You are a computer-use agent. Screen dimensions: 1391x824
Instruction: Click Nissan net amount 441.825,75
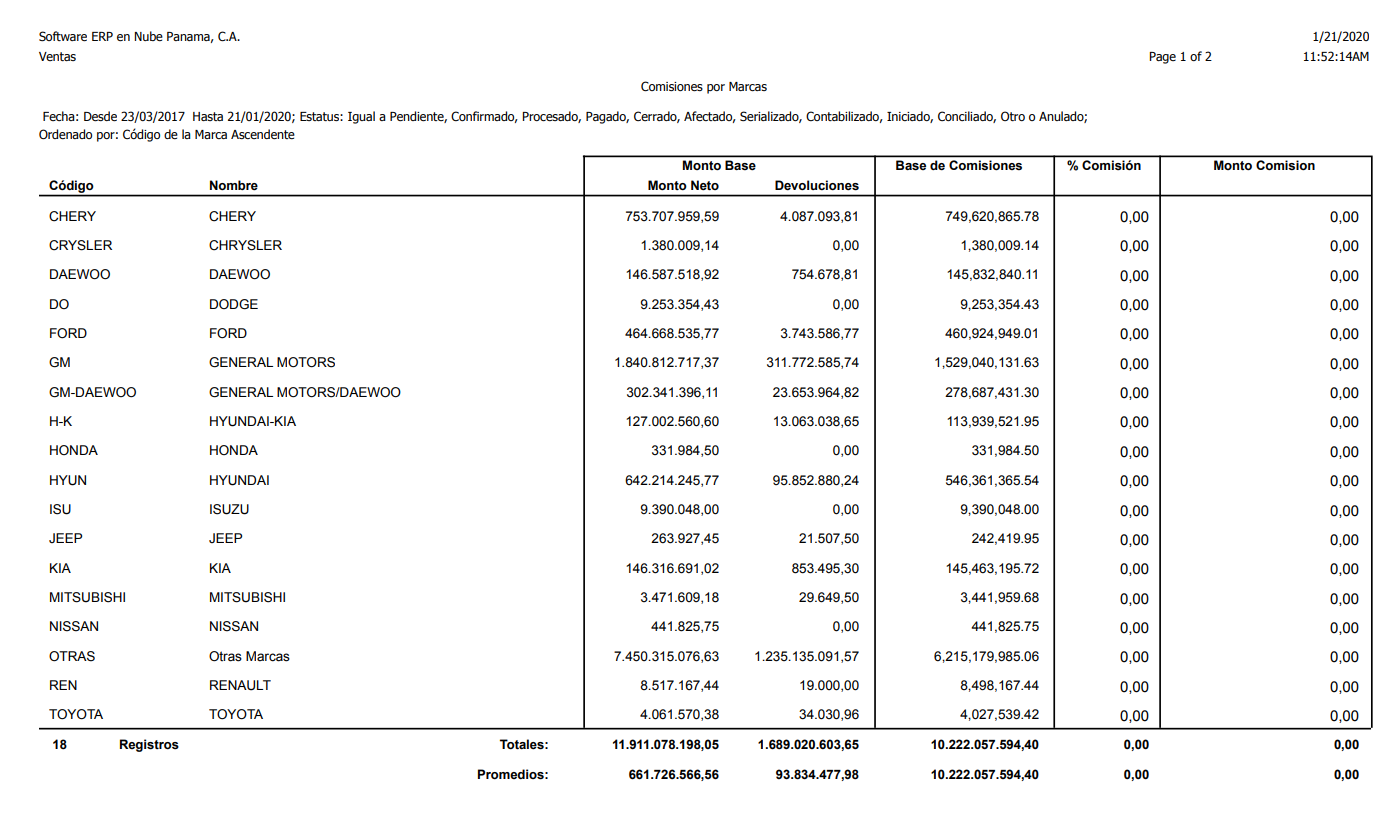tap(685, 627)
